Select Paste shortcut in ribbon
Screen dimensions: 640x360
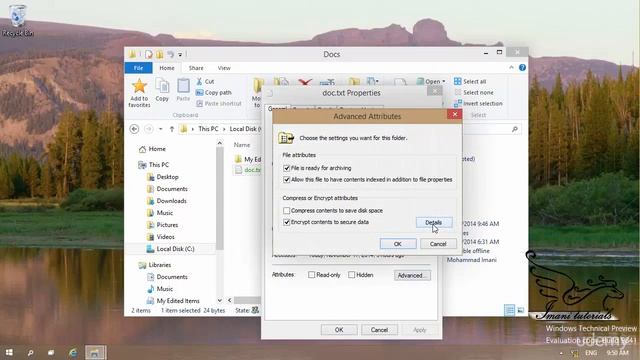pos(218,104)
